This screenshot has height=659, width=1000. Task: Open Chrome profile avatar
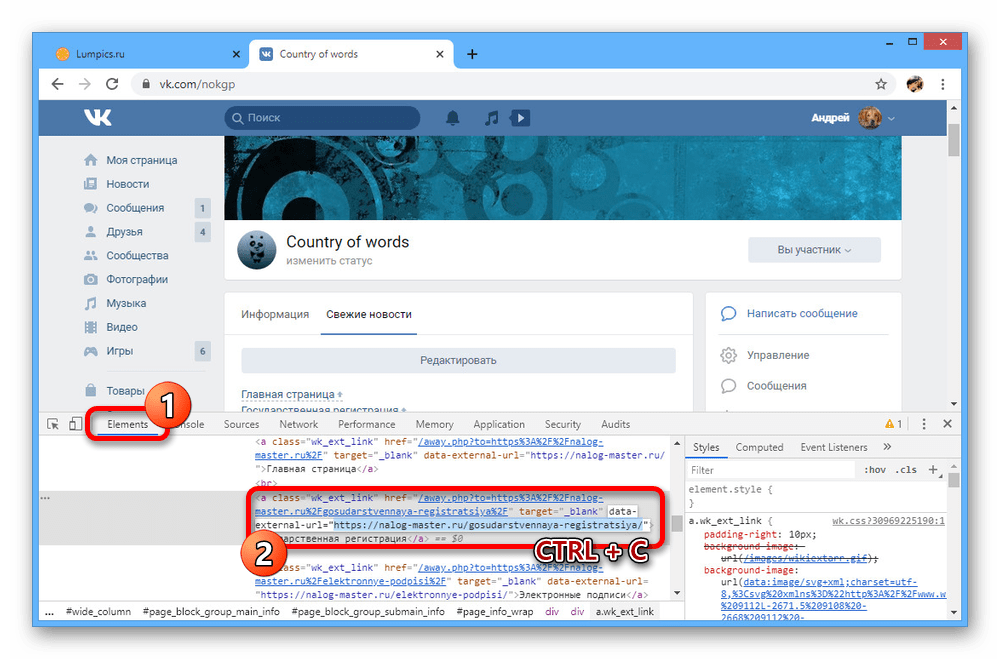[915, 84]
